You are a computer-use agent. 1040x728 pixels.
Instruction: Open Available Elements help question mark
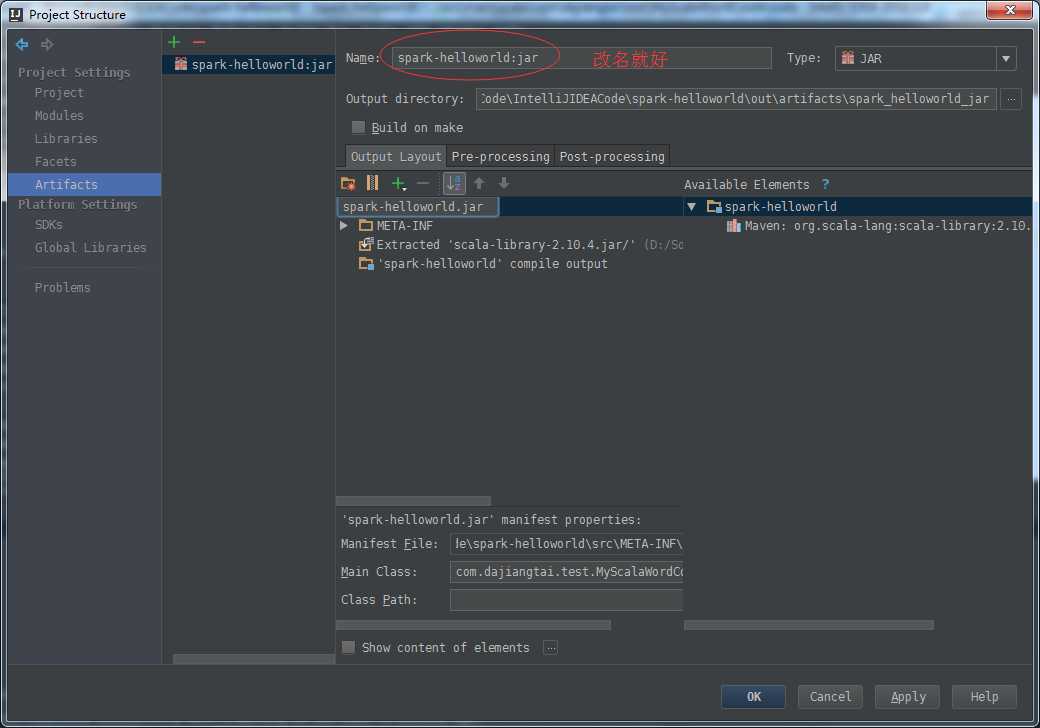point(825,184)
